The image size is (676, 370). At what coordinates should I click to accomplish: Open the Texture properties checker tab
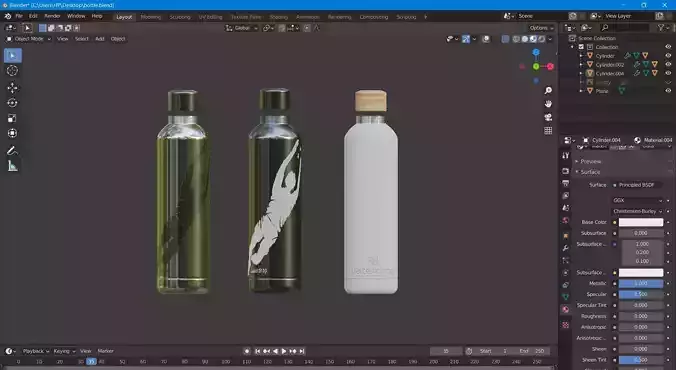[566, 325]
